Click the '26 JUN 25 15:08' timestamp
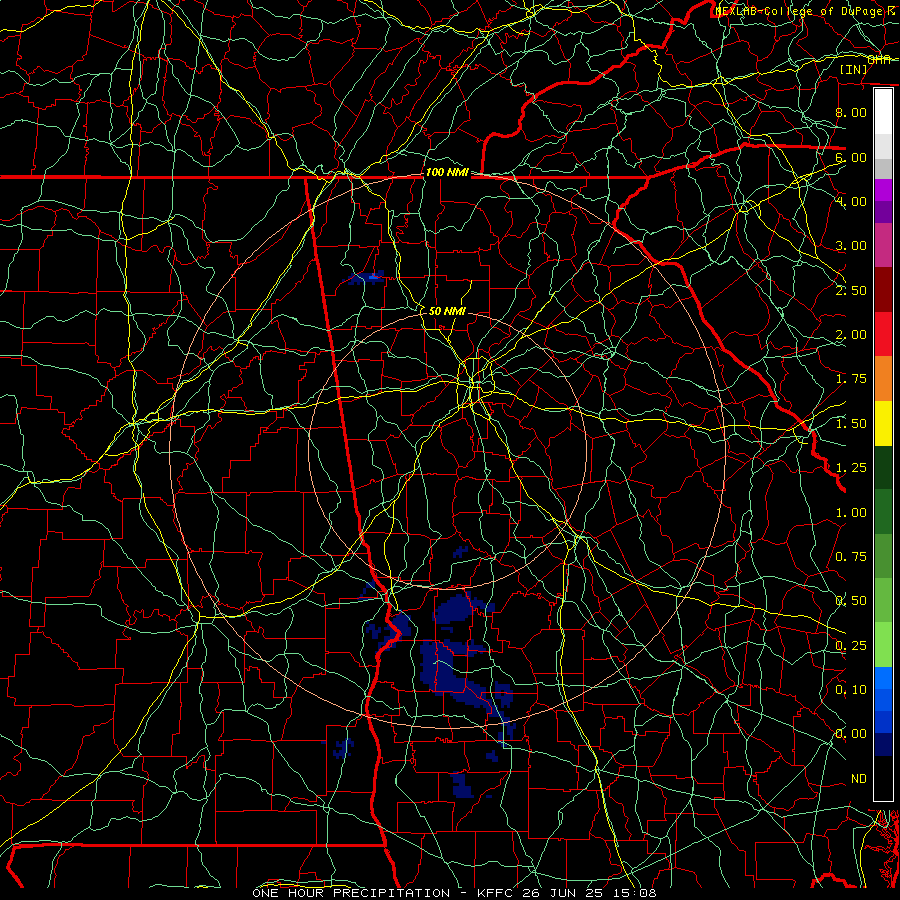This screenshot has width=900, height=900. click(589, 893)
